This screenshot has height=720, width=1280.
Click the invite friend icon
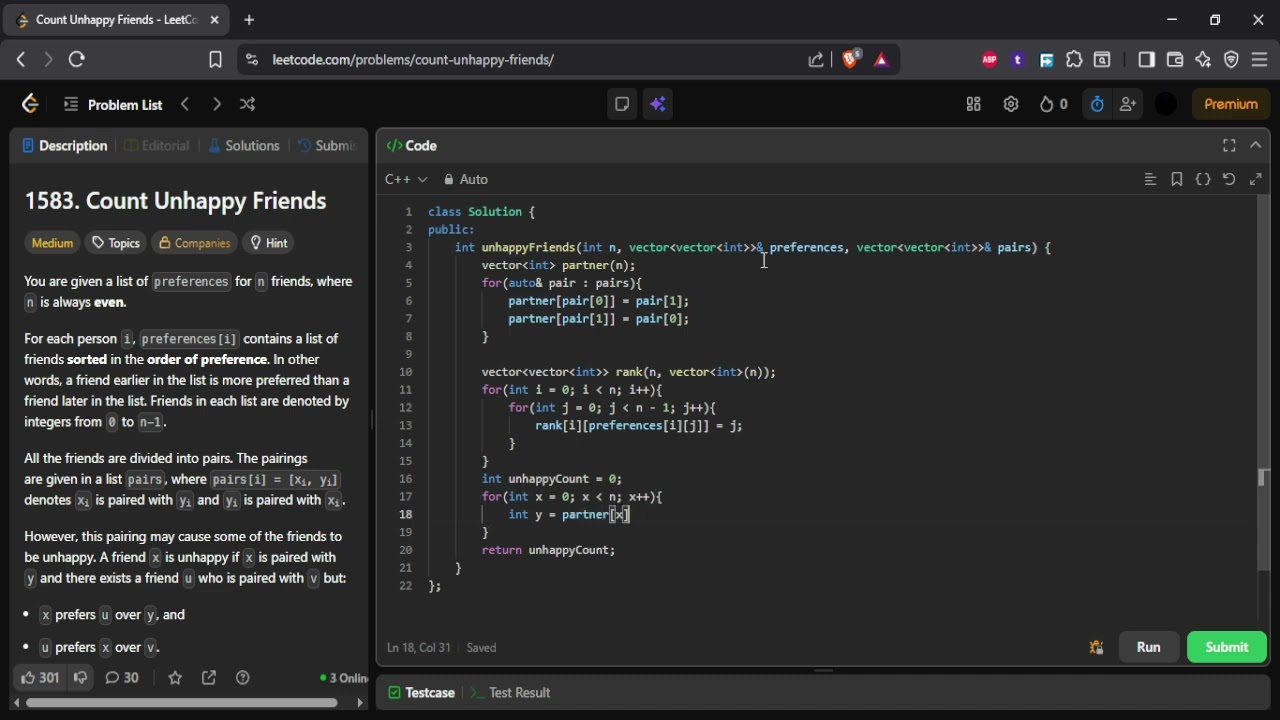click(1128, 104)
